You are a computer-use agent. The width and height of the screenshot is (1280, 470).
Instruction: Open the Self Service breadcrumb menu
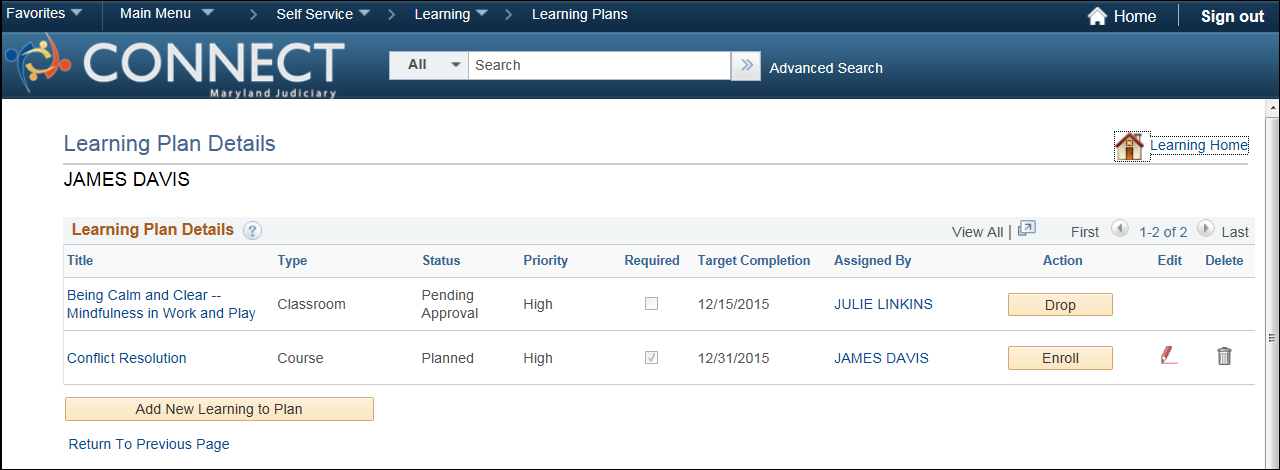pyautogui.click(x=323, y=14)
